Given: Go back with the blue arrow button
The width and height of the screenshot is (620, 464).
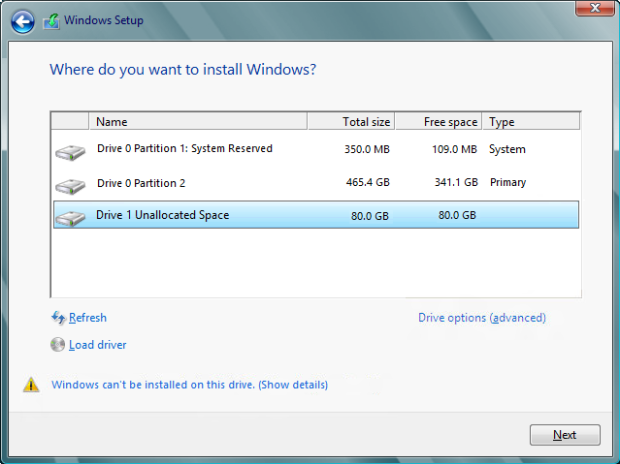Looking at the screenshot, I should (x=23, y=21).
